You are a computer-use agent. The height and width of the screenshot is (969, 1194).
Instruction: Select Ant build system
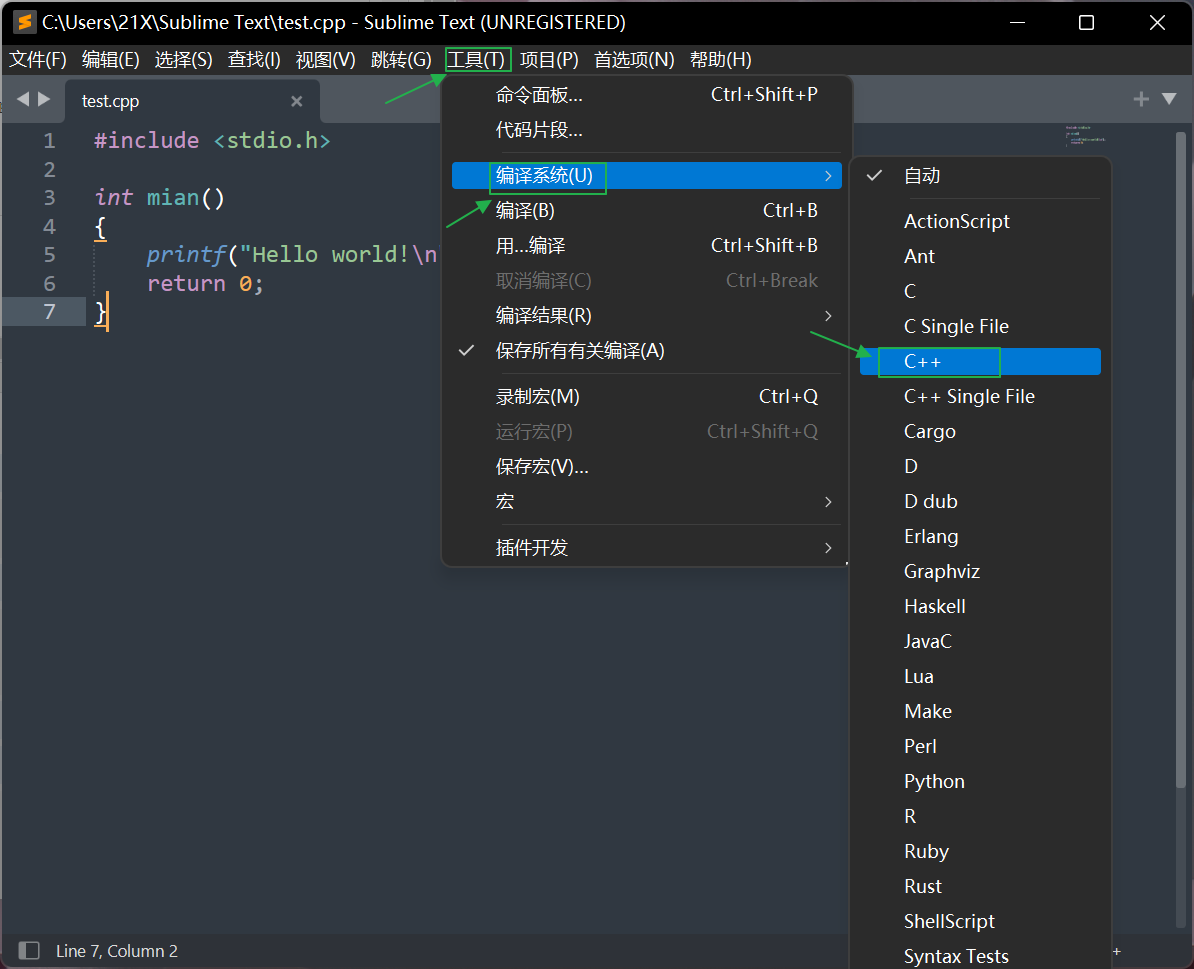point(980,257)
